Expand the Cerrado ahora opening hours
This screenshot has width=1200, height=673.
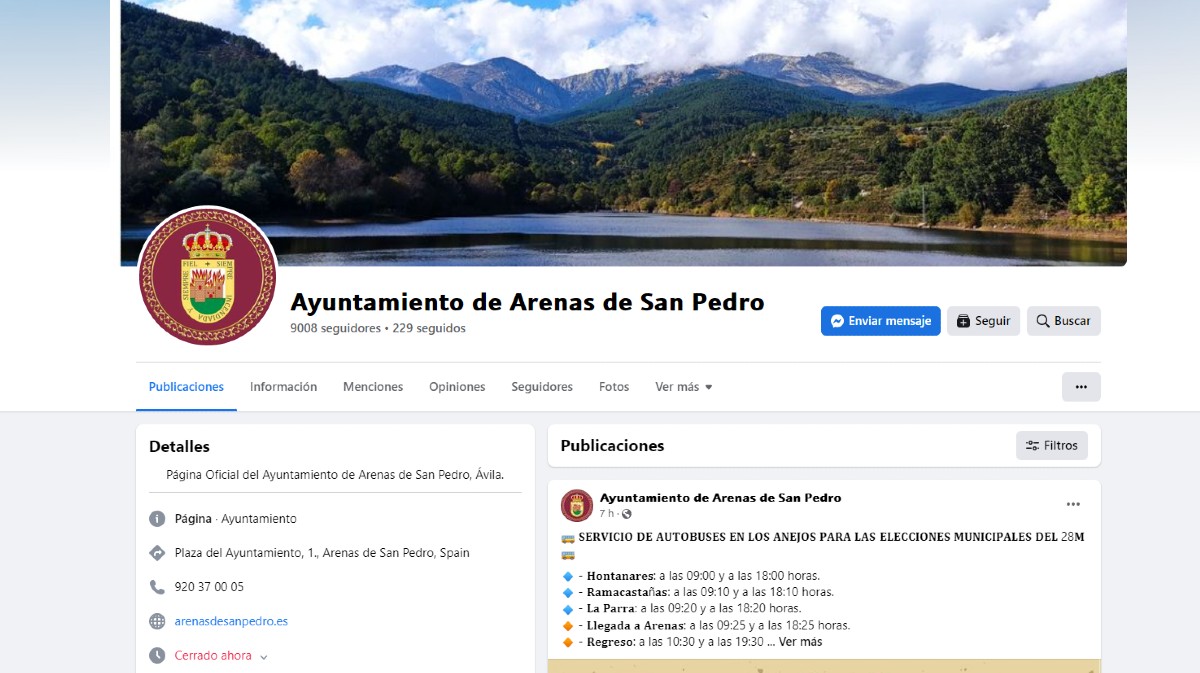tap(221, 656)
